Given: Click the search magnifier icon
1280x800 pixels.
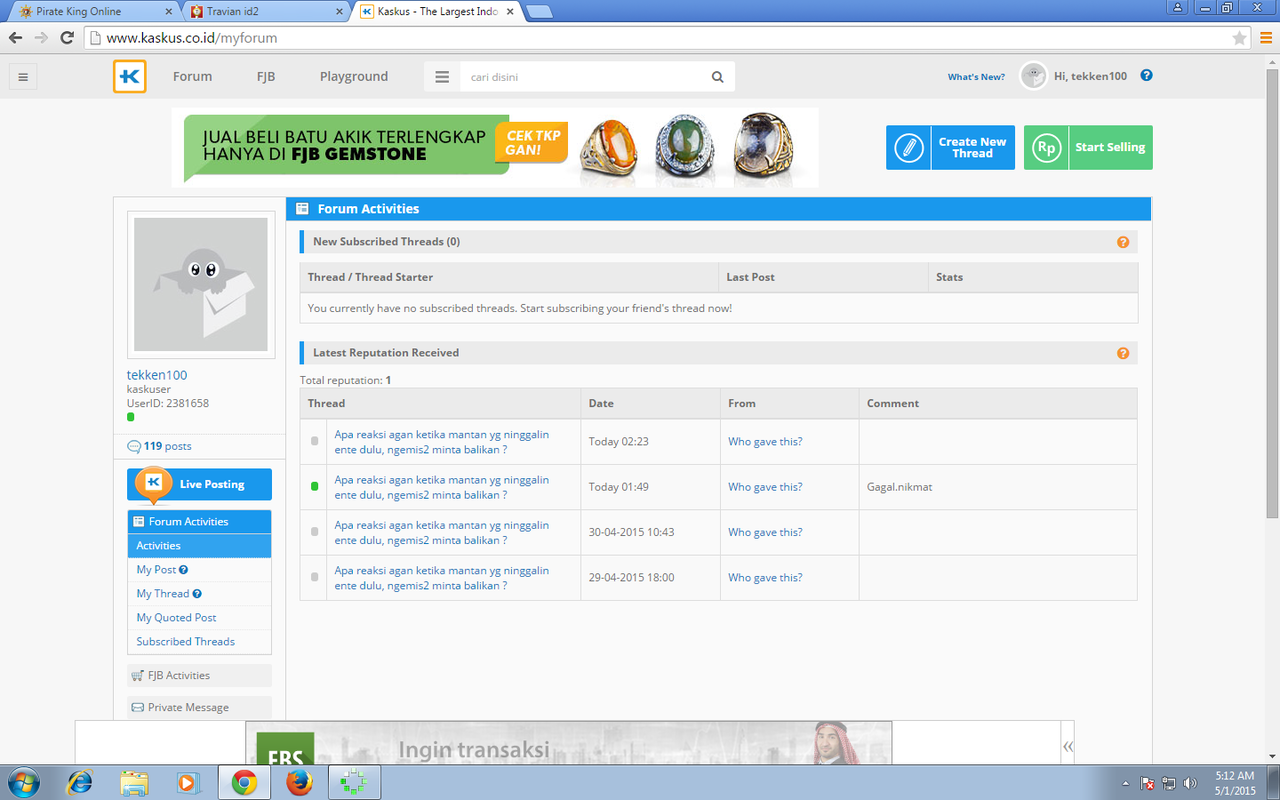Looking at the screenshot, I should 717,77.
